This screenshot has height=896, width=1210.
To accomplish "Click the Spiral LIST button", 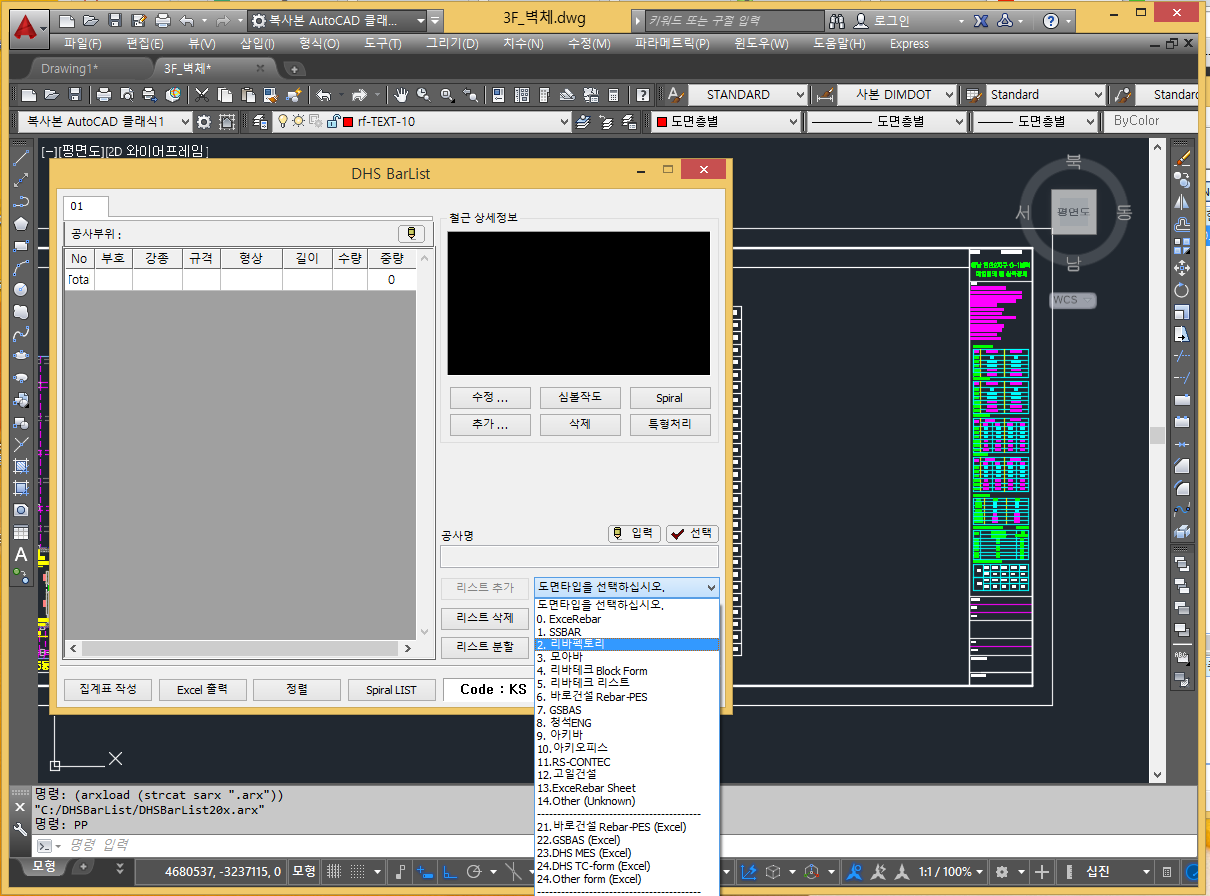I will tap(391, 690).
